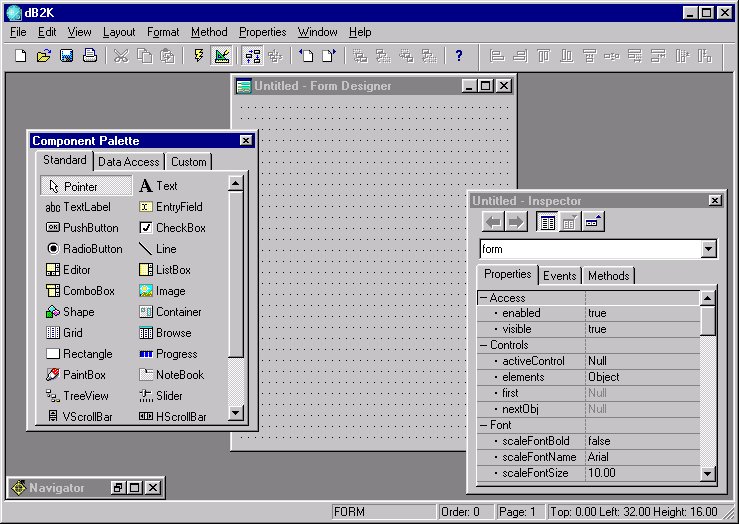Collapse the Controls category in Inspector
This screenshot has height=524, width=739.
[x=484, y=345]
